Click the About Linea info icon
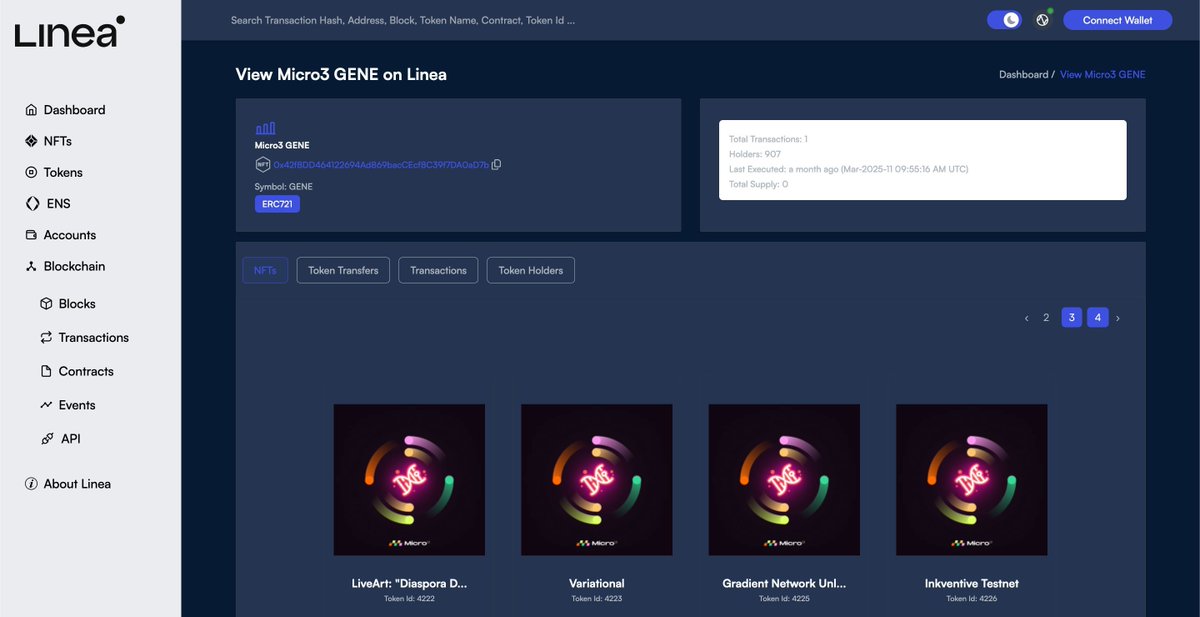This screenshot has width=1200, height=617. pos(31,484)
